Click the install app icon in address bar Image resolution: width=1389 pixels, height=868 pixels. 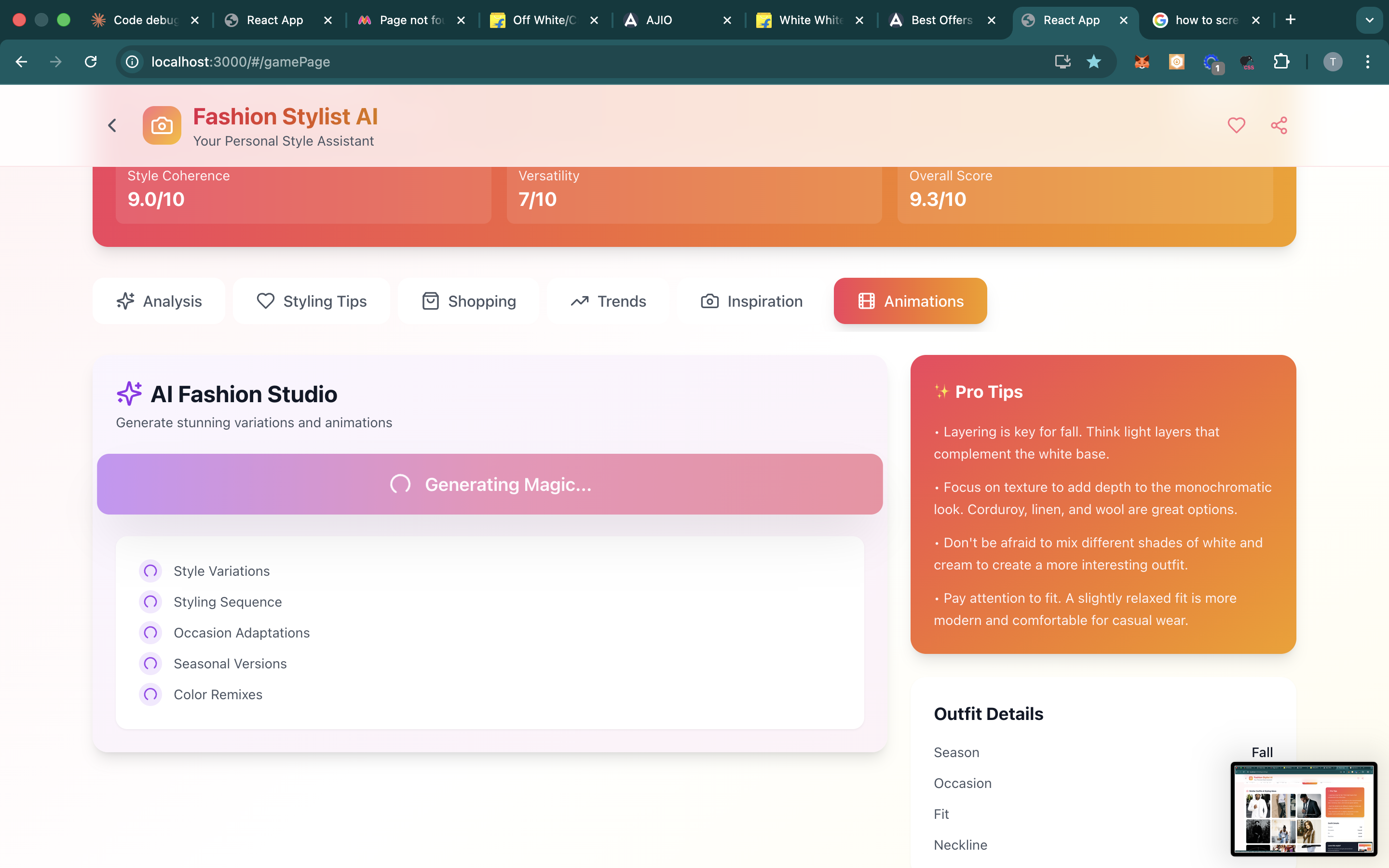coord(1062,61)
